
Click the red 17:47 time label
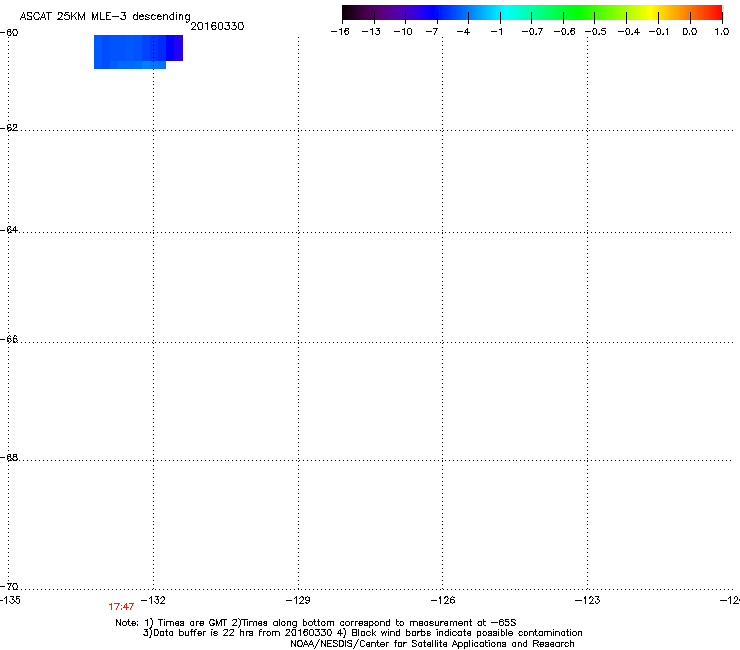pyautogui.click(x=121, y=607)
